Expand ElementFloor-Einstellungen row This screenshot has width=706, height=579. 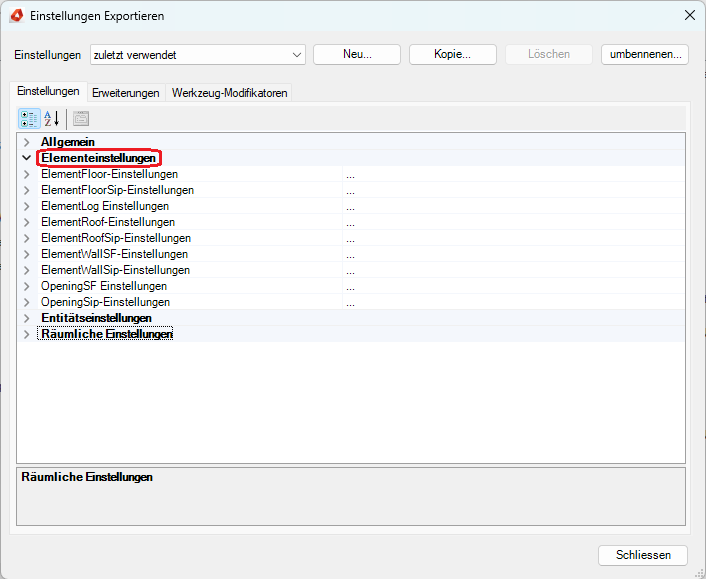(27, 174)
